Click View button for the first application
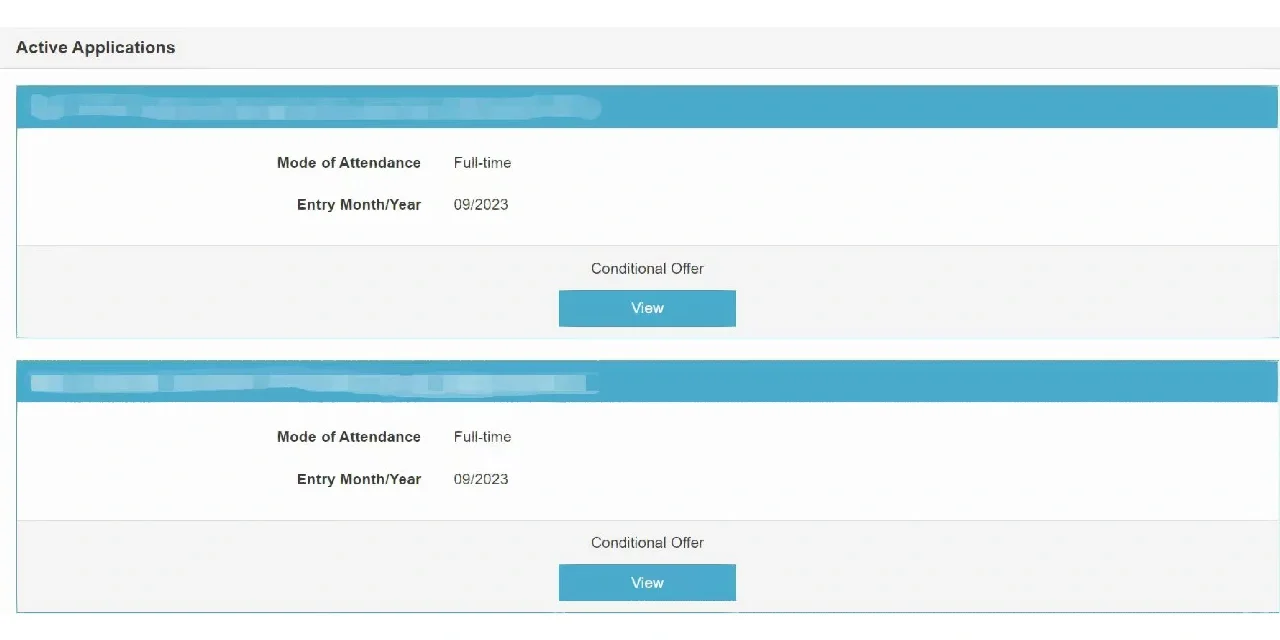Screen dimensions: 1280x640 (x=647, y=308)
